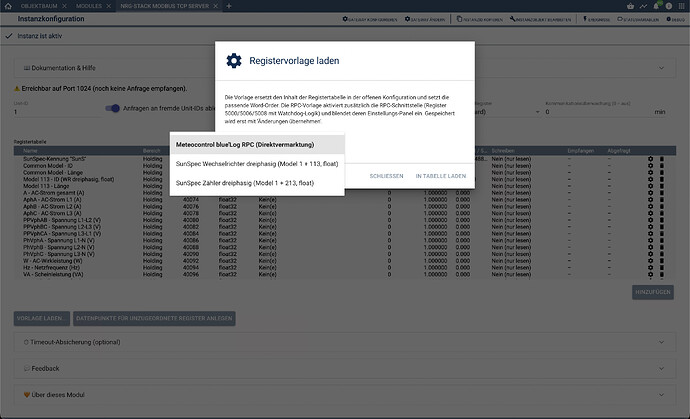Toggle Anfragen an fremde Unit-IDs switch
Viewport: 690px width, 419px height.
coord(113,108)
